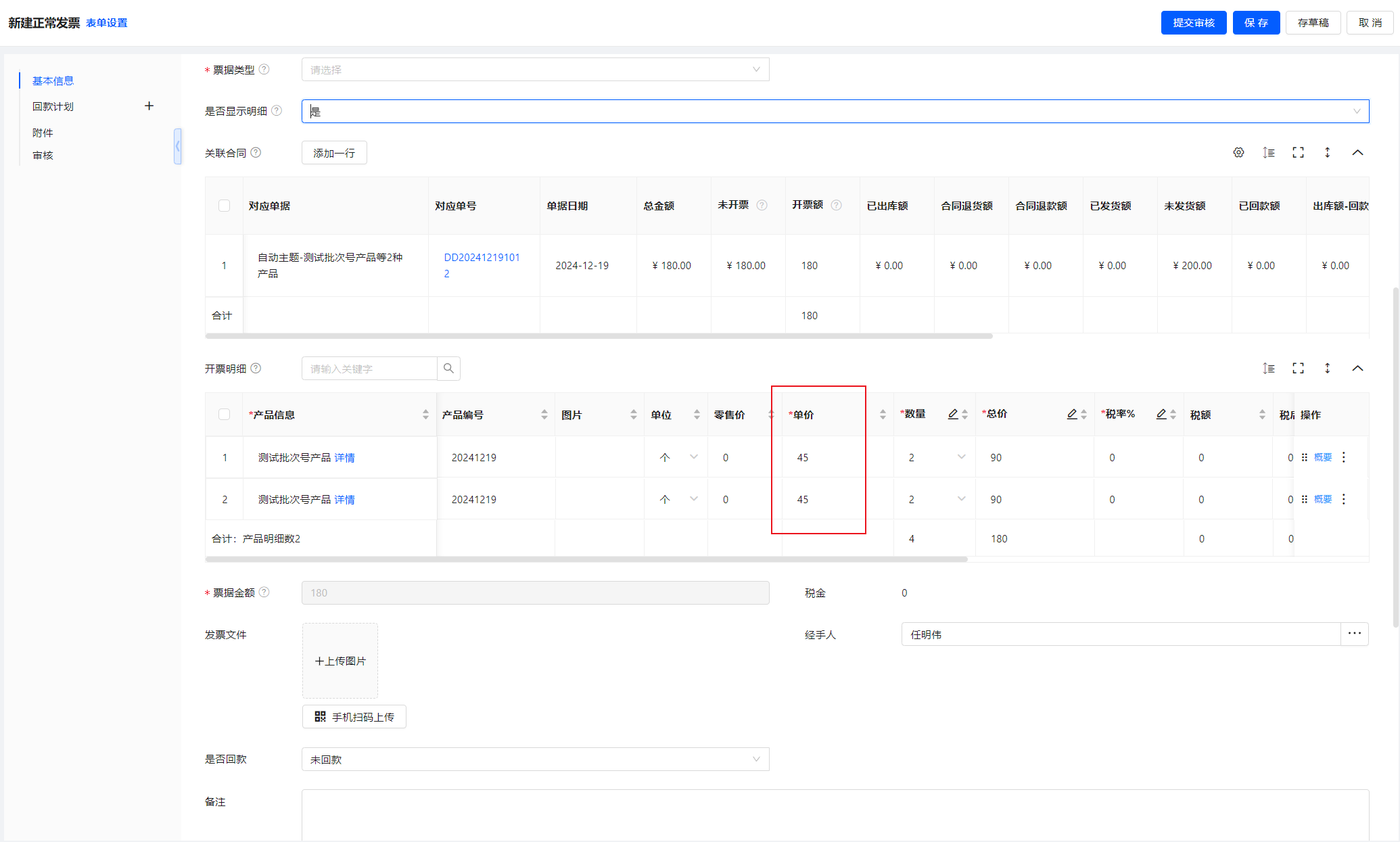Click 添加一行 button

pyautogui.click(x=334, y=153)
